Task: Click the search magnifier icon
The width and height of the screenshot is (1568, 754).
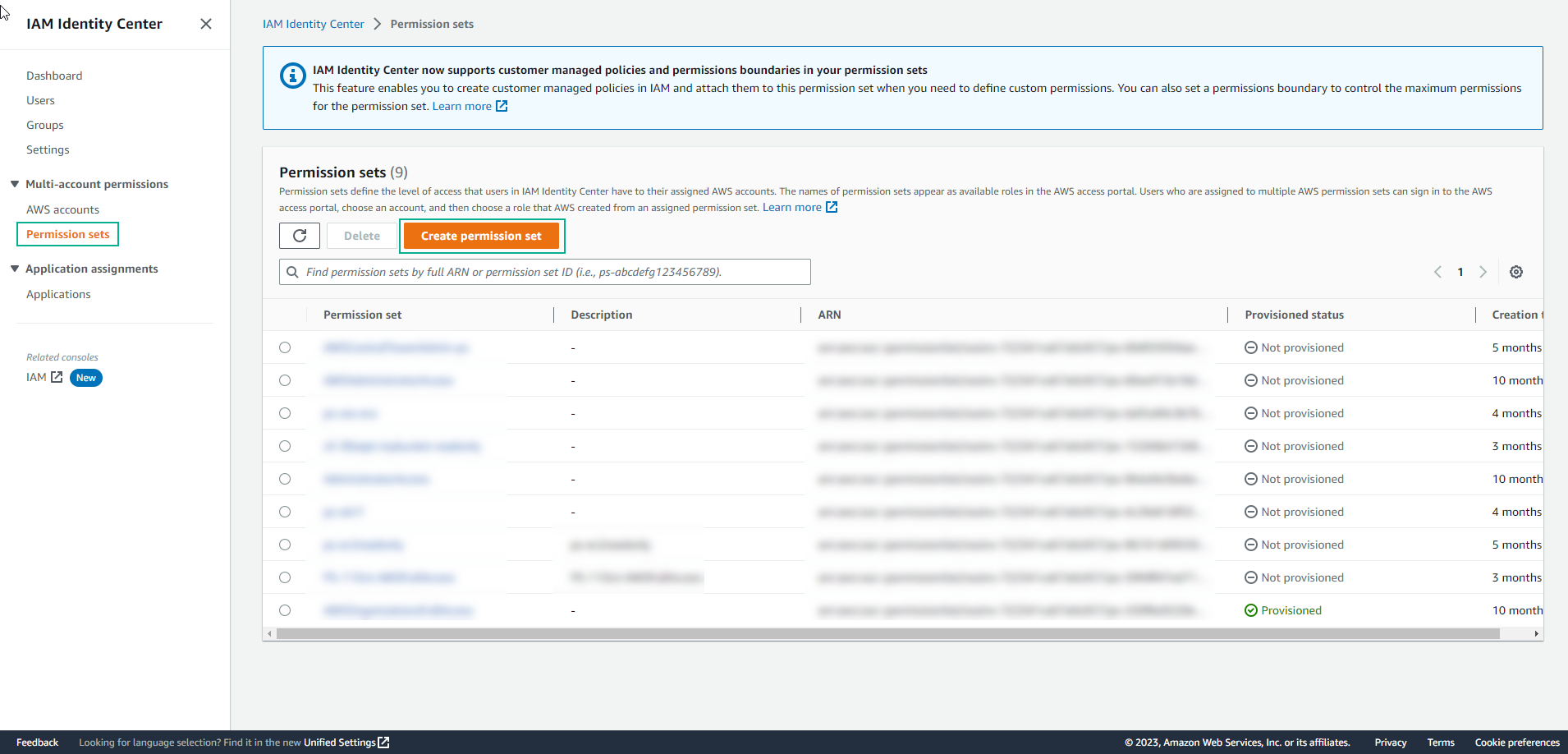Action: pyautogui.click(x=292, y=272)
